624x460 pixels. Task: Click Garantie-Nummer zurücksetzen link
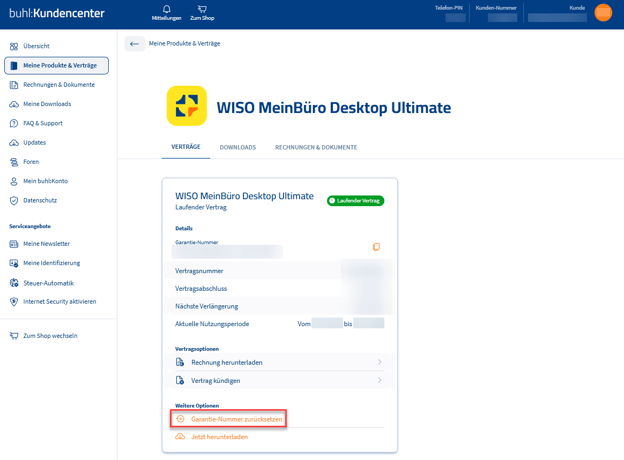pos(236,419)
